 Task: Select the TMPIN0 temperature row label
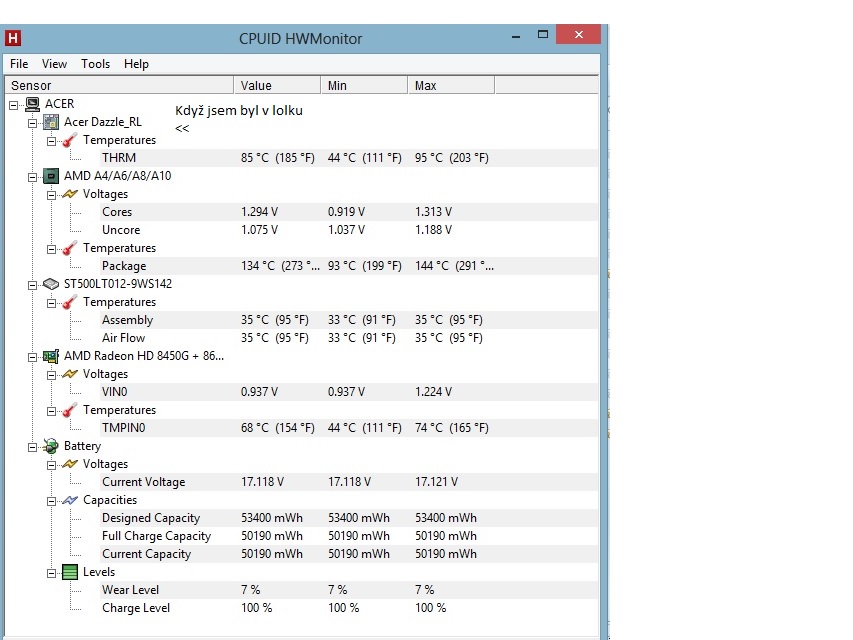(x=123, y=428)
